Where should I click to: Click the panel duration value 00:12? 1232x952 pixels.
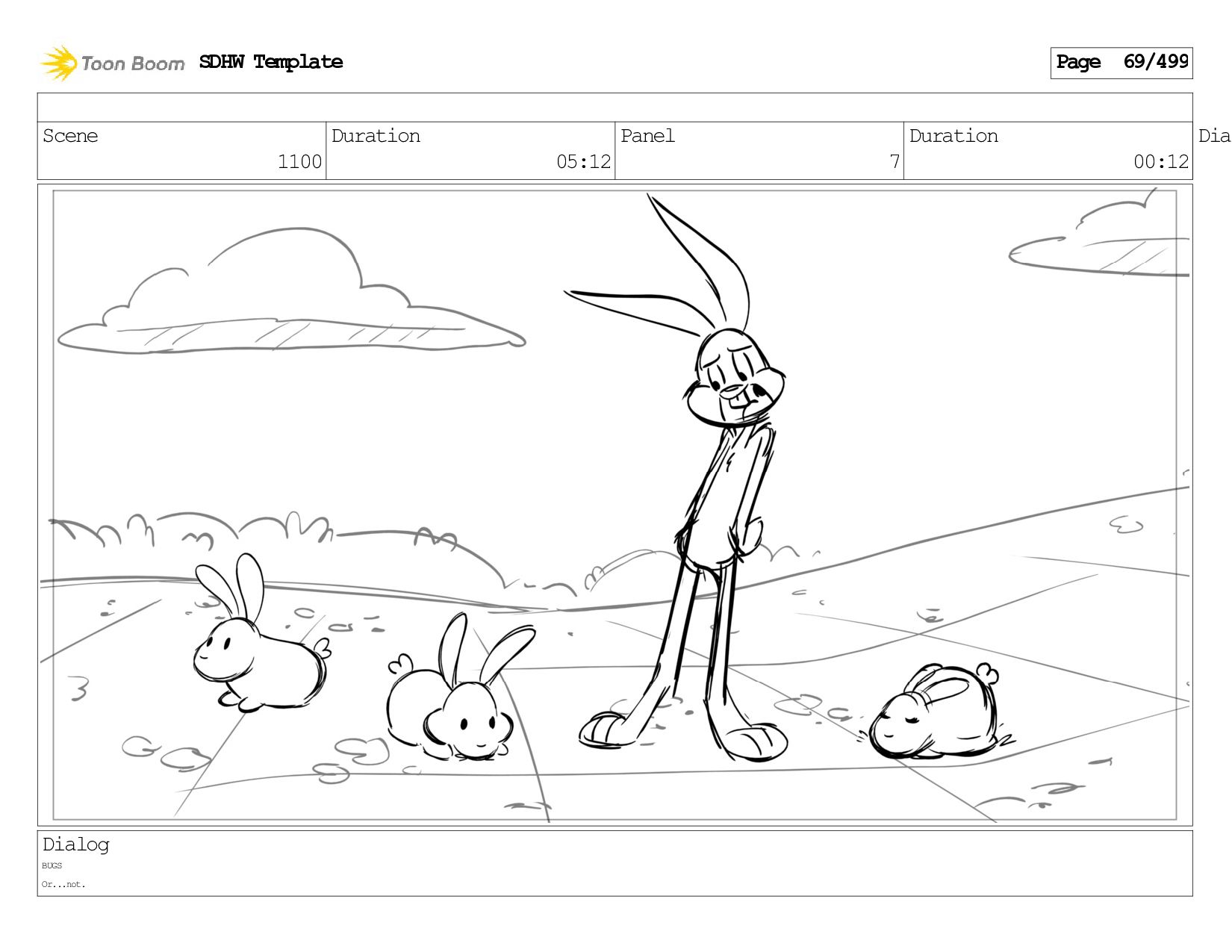pyautogui.click(x=1161, y=162)
